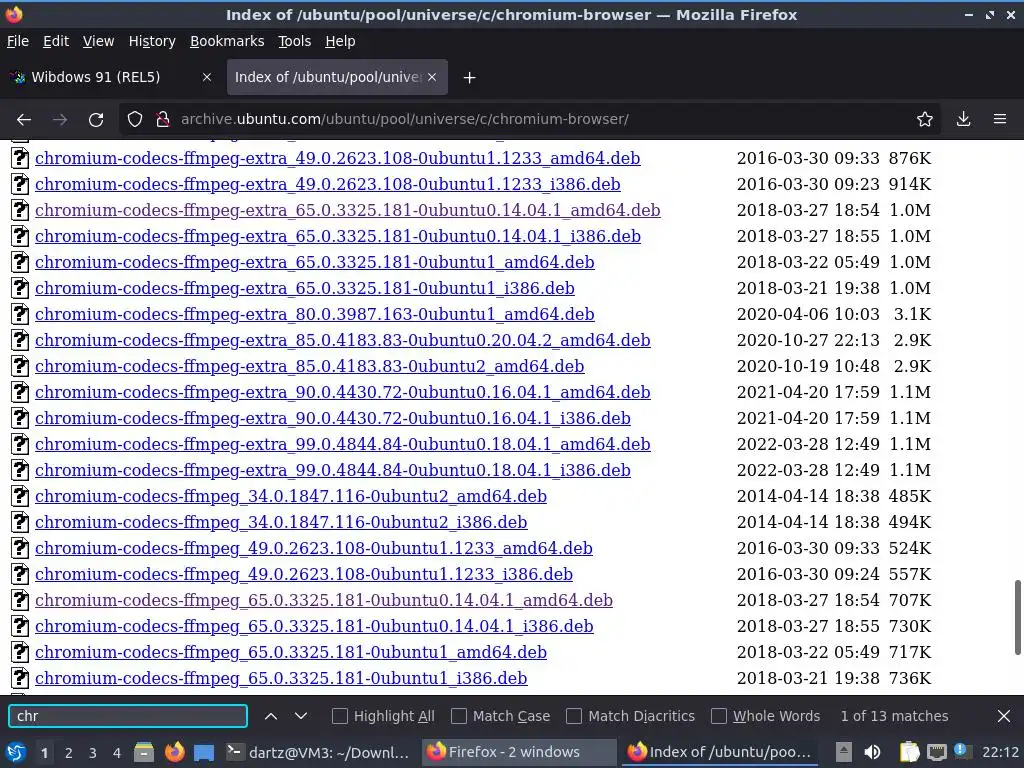Open the Tools menu

295,41
